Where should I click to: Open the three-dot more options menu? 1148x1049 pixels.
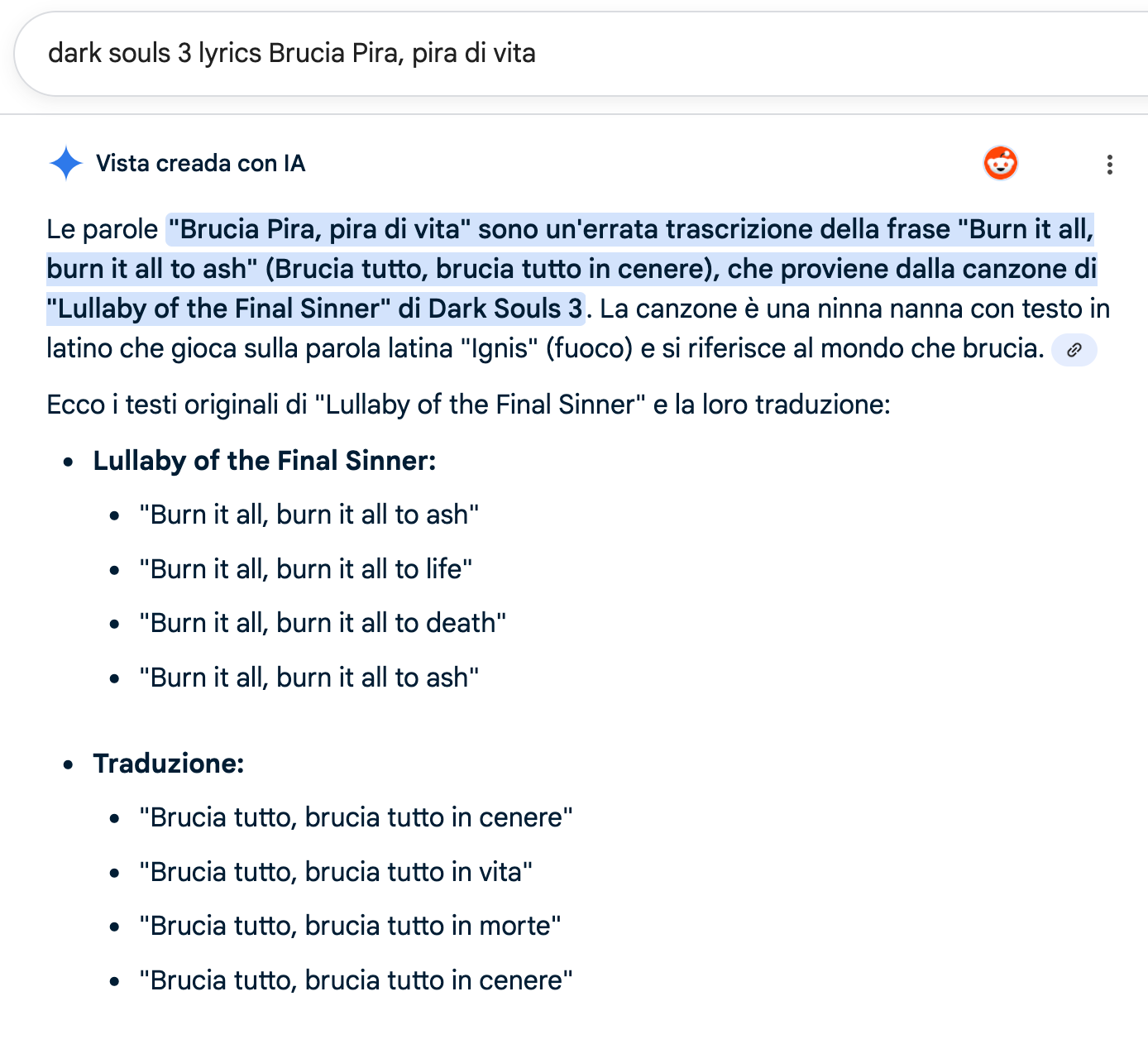(x=1109, y=165)
